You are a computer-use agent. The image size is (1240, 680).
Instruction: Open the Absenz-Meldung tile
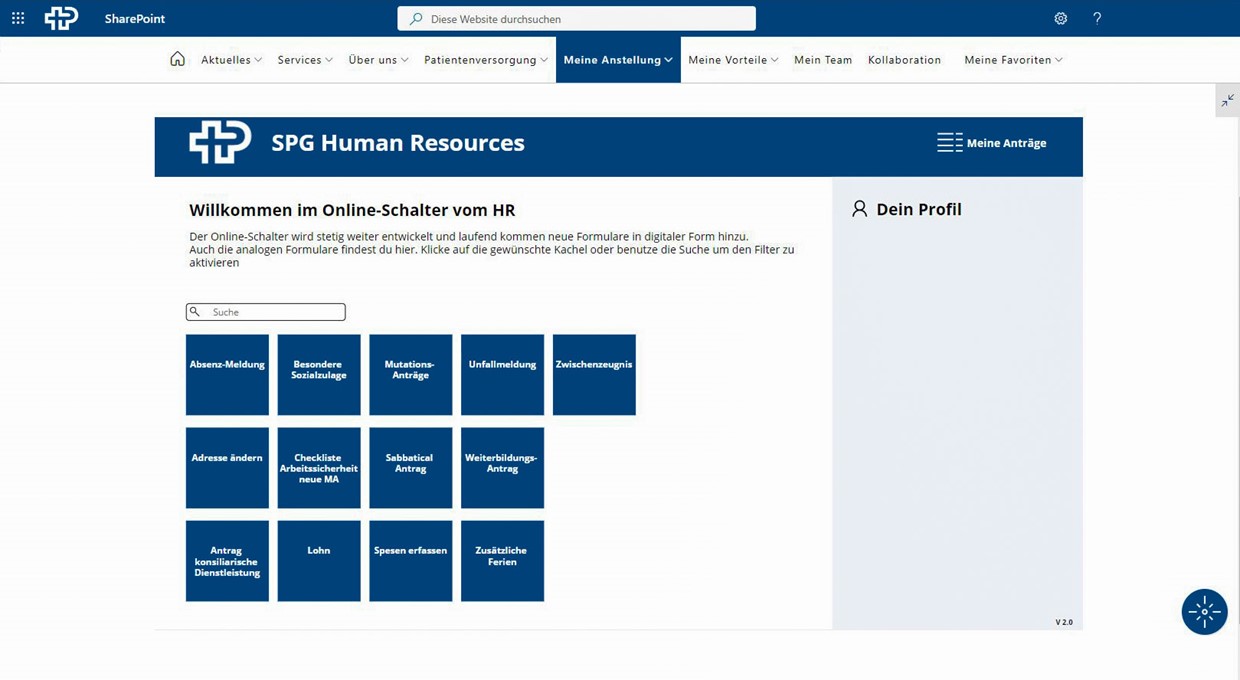227,375
